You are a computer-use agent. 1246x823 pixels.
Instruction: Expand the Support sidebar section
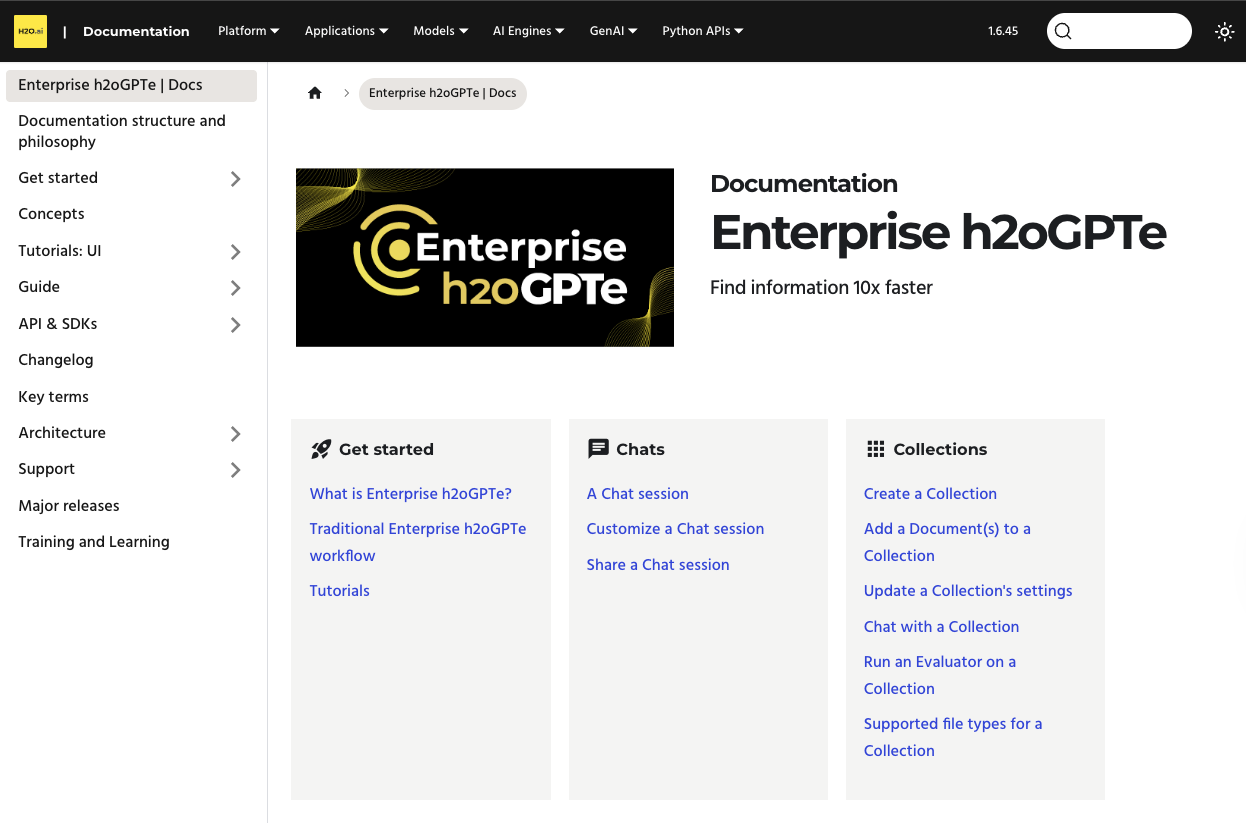tap(236, 469)
